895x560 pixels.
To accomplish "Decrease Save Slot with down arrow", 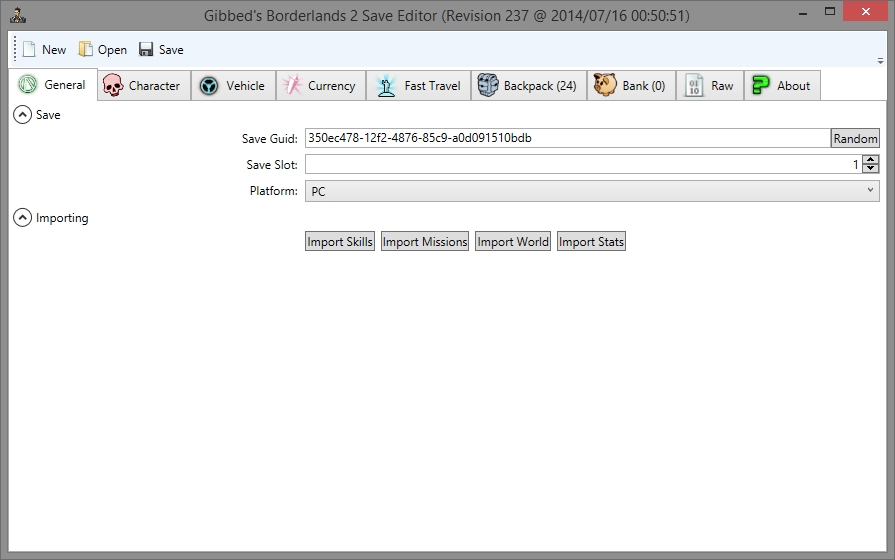I will pyautogui.click(x=871, y=169).
